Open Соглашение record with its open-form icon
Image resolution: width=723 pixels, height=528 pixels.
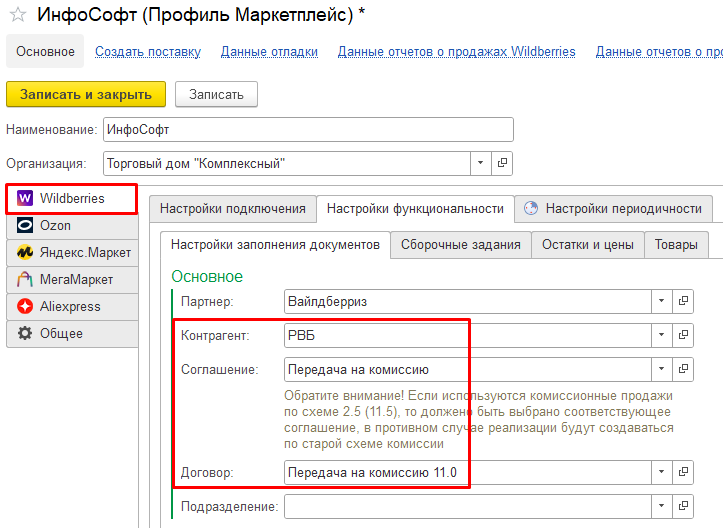pyautogui.click(x=683, y=369)
